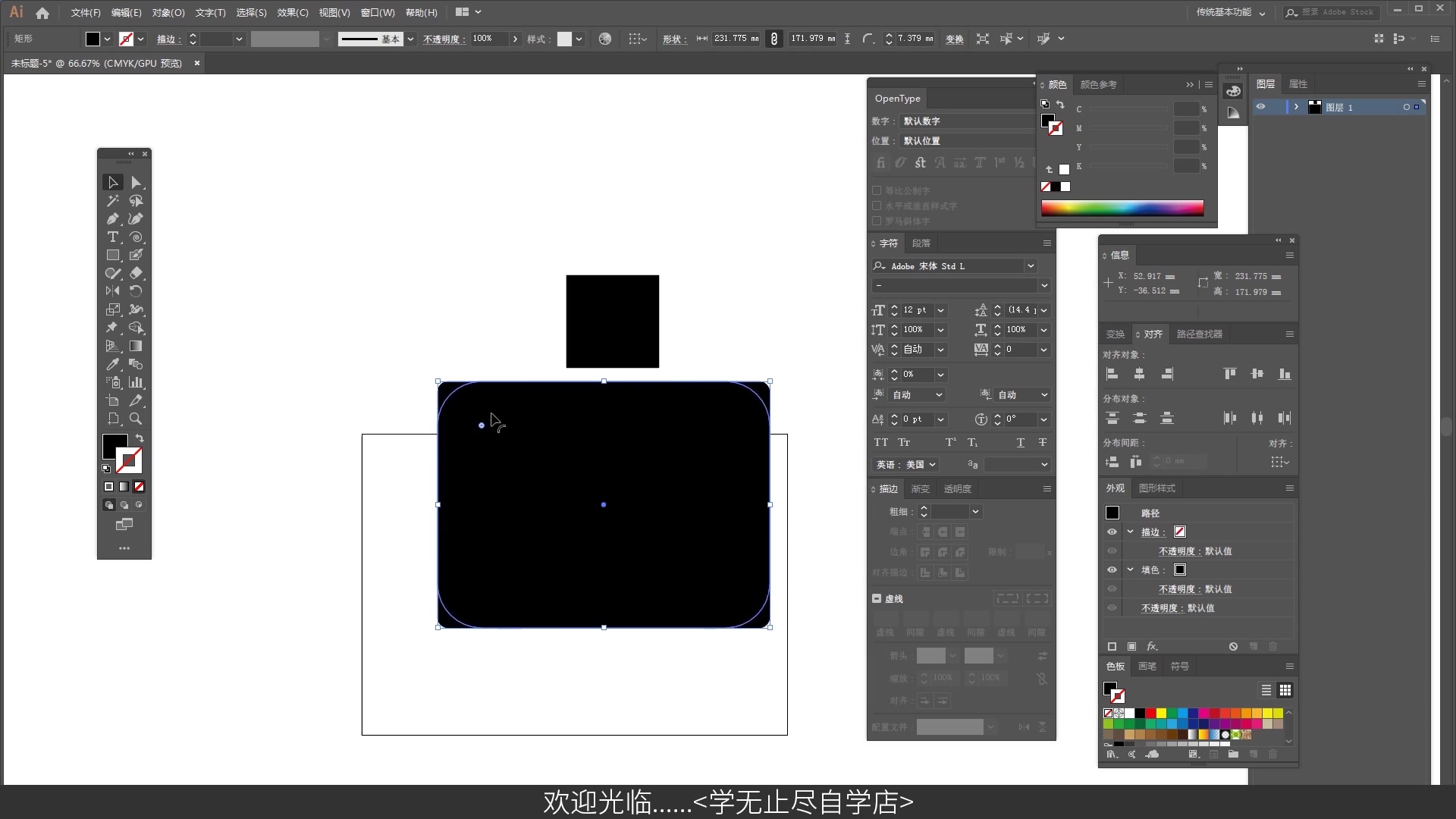Viewport: 1456px width, 819px height.
Task: Select the Gradient tool
Action: coord(136,347)
